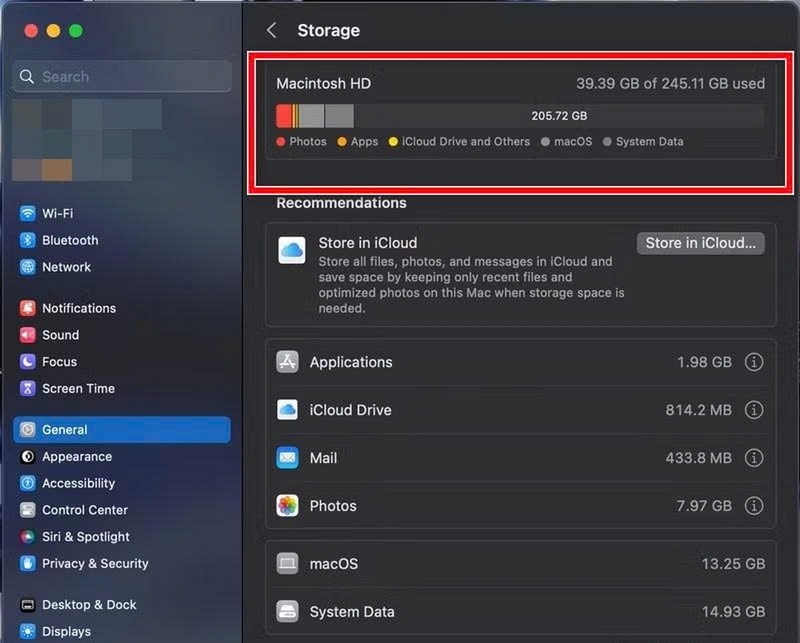Image resolution: width=800 pixels, height=643 pixels.
Task: Click the Appearance icon
Action: pyautogui.click(x=28, y=456)
